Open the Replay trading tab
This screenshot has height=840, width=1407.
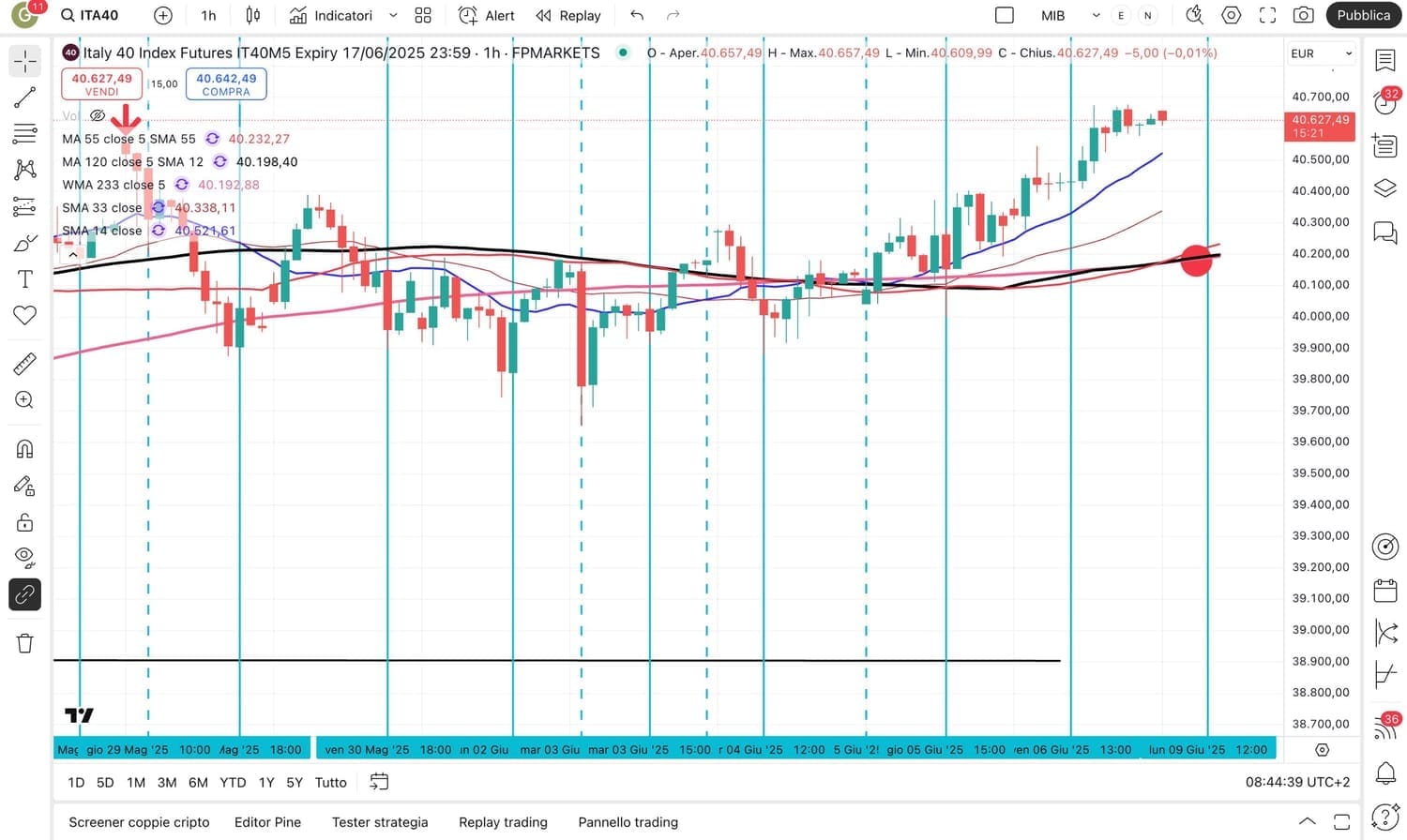click(x=503, y=822)
